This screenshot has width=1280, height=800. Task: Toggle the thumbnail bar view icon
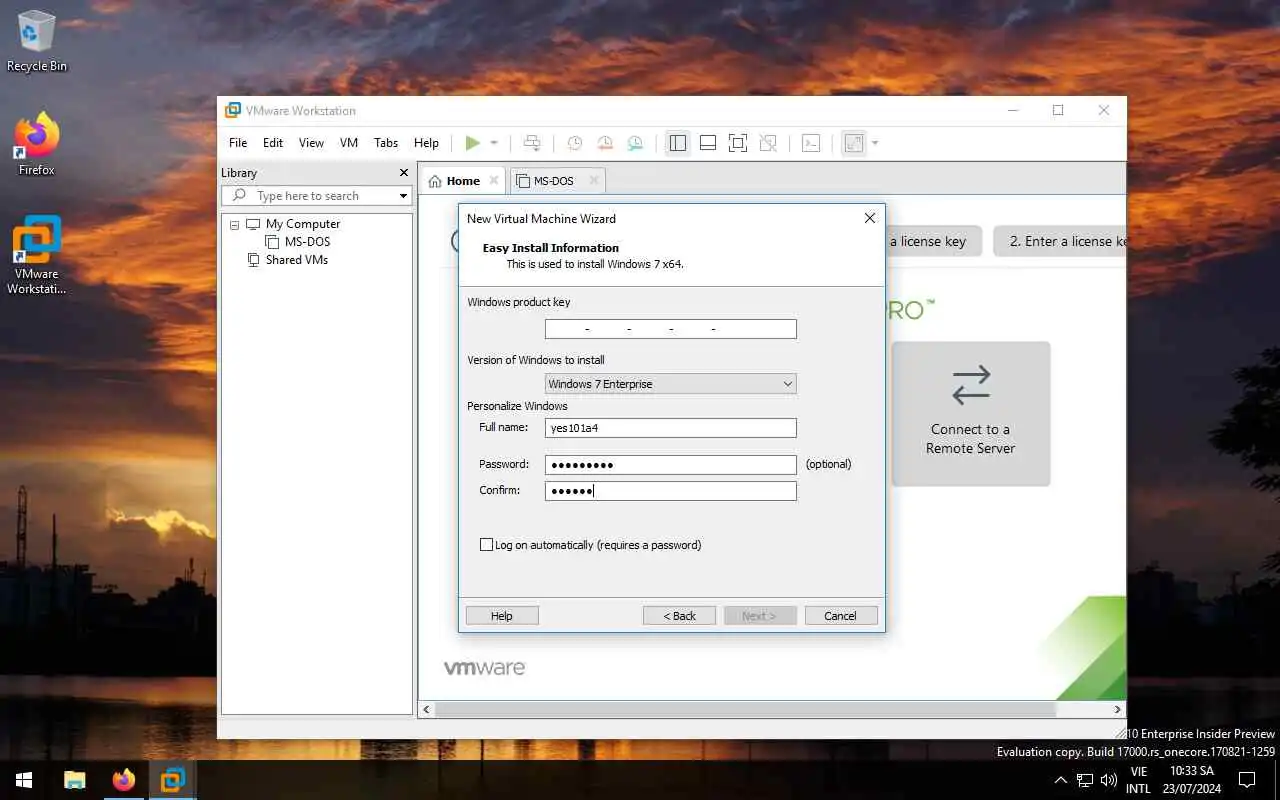(708, 143)
